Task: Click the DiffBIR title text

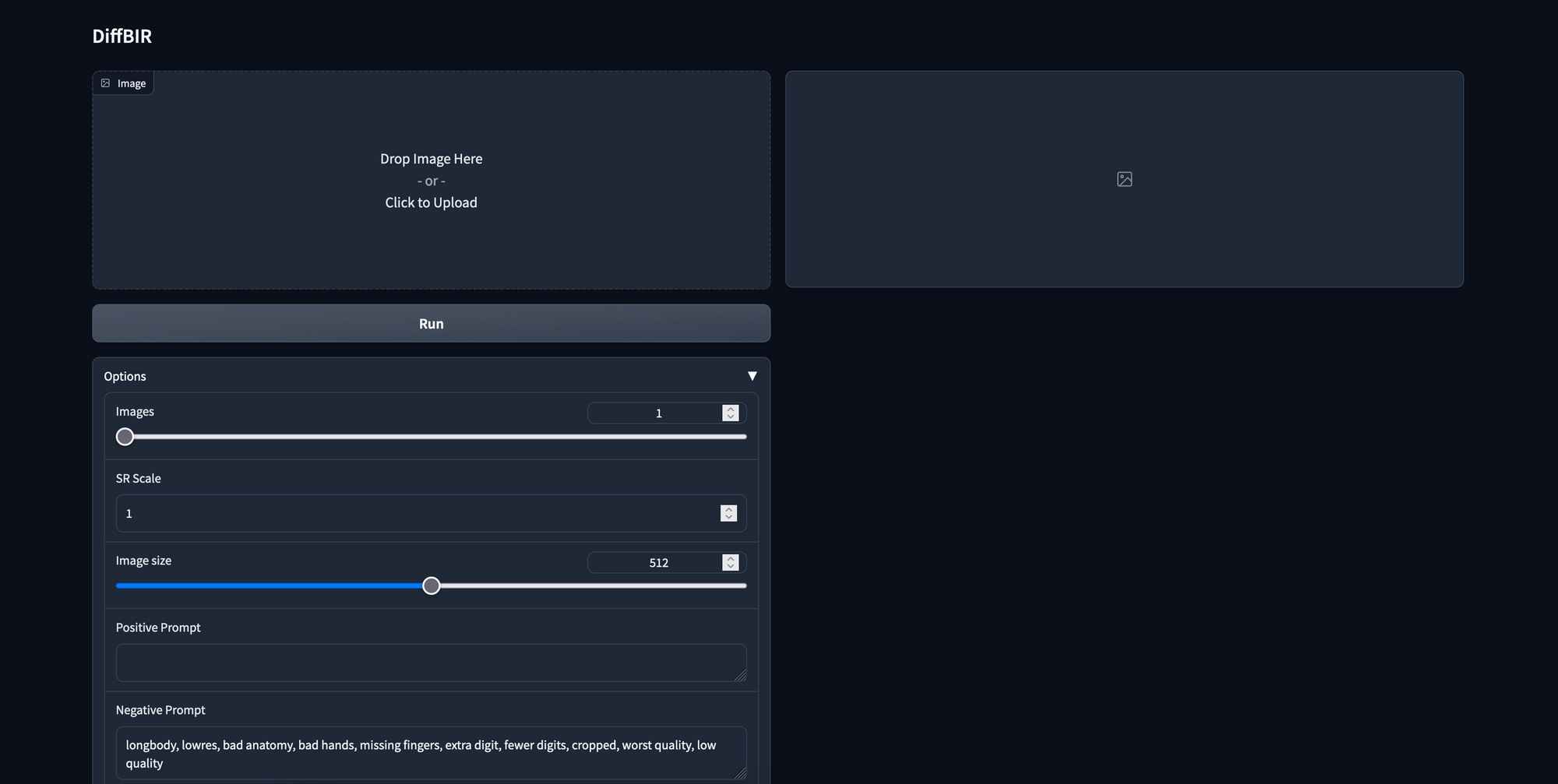Action: [x=122, y=36]
